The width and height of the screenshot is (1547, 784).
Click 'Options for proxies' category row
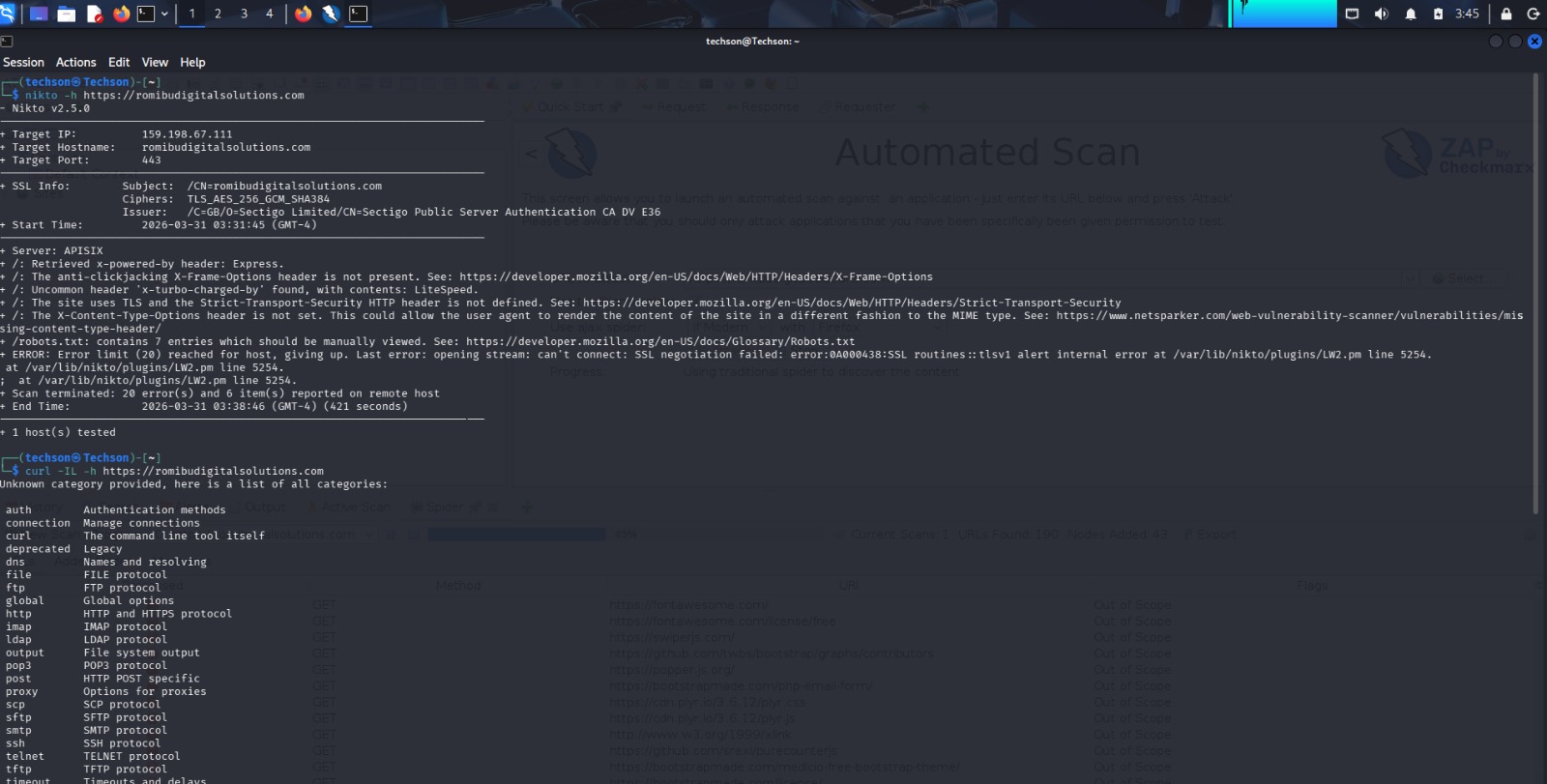point(105,691)
